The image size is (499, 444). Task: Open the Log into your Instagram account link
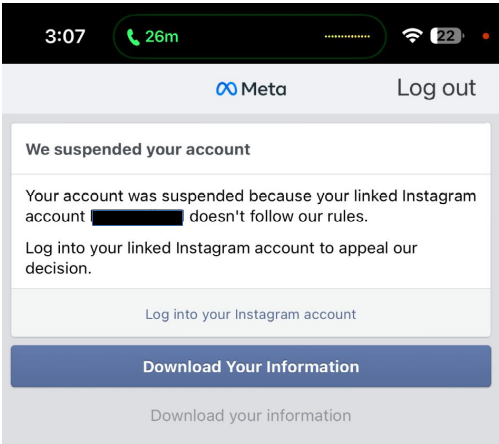(x=251, y=314)
